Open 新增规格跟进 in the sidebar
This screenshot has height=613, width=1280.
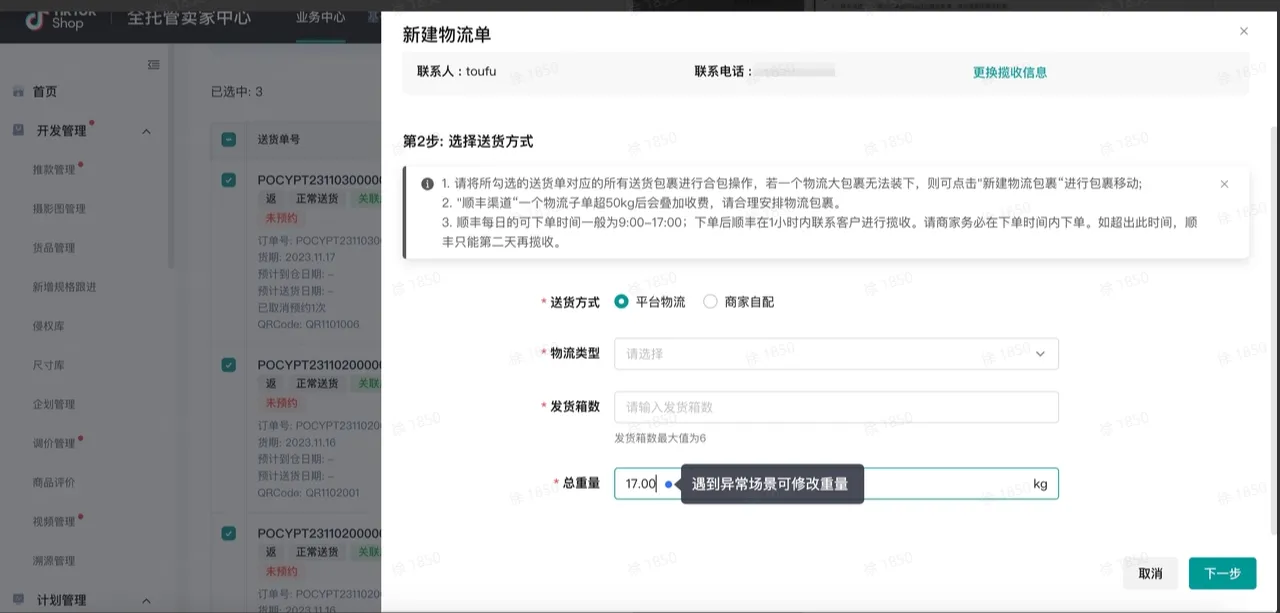point(64,287)
